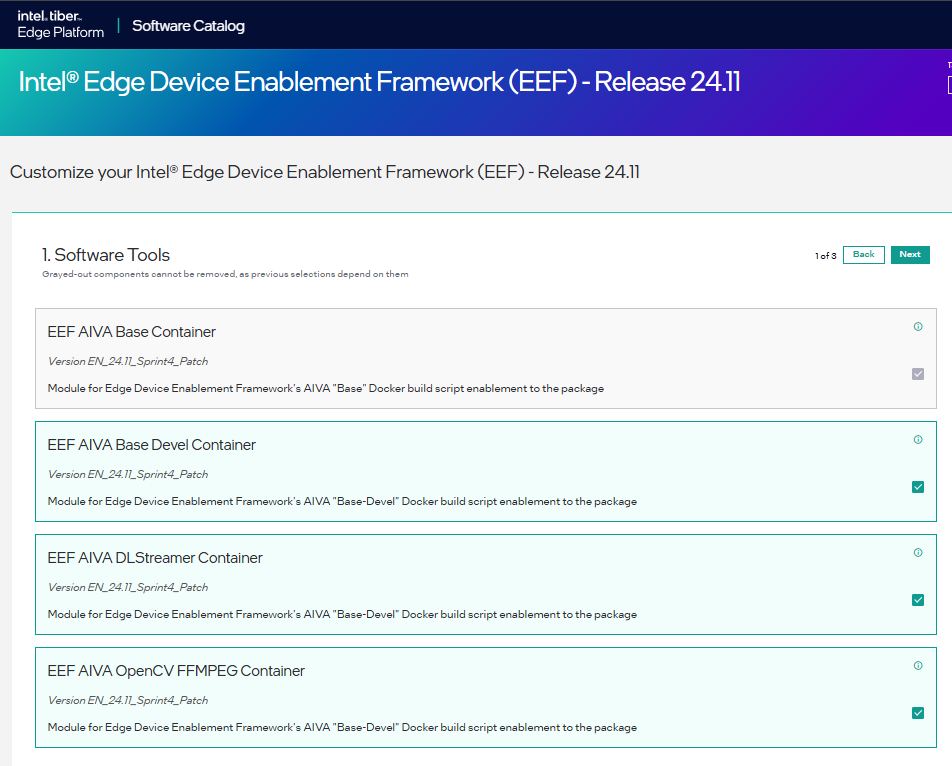The height and width of the screenshot is (766, 952).
Task: Click version text under EEF AIVA OpenCV FFMPEG Container
Action: coord(128,700)
